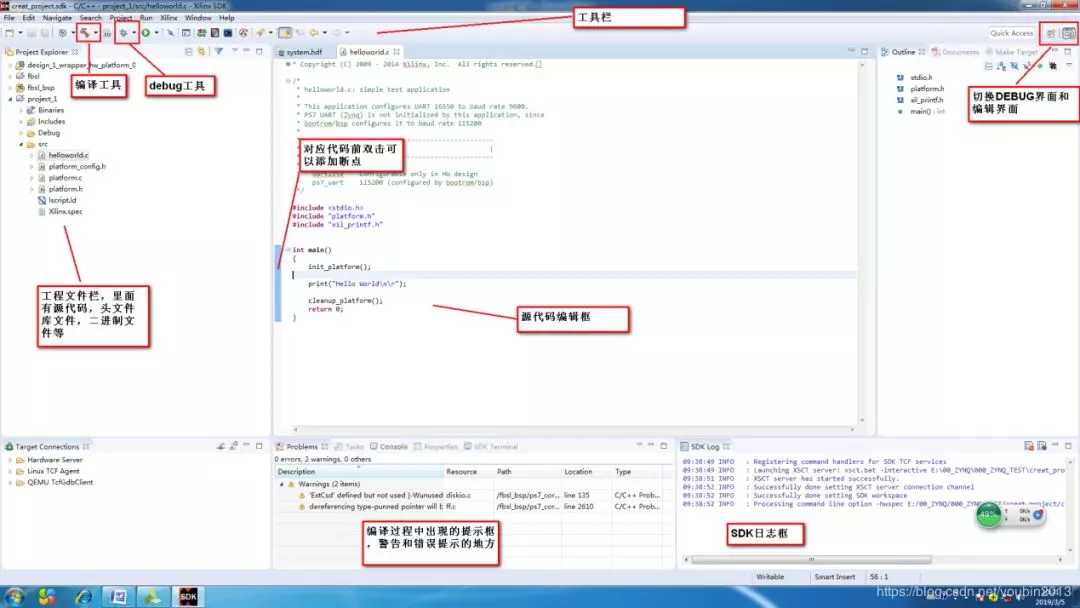Viewport: 1080px width, 608px height.
Task: Click the Build (hammer) toolbar icon
Action: pos(84,32)
